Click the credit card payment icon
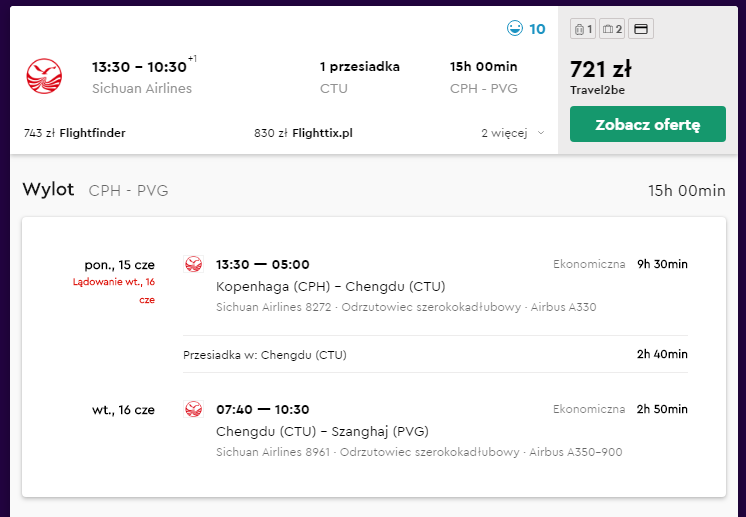This screenshot has width=746, height=517. [641, 29]
